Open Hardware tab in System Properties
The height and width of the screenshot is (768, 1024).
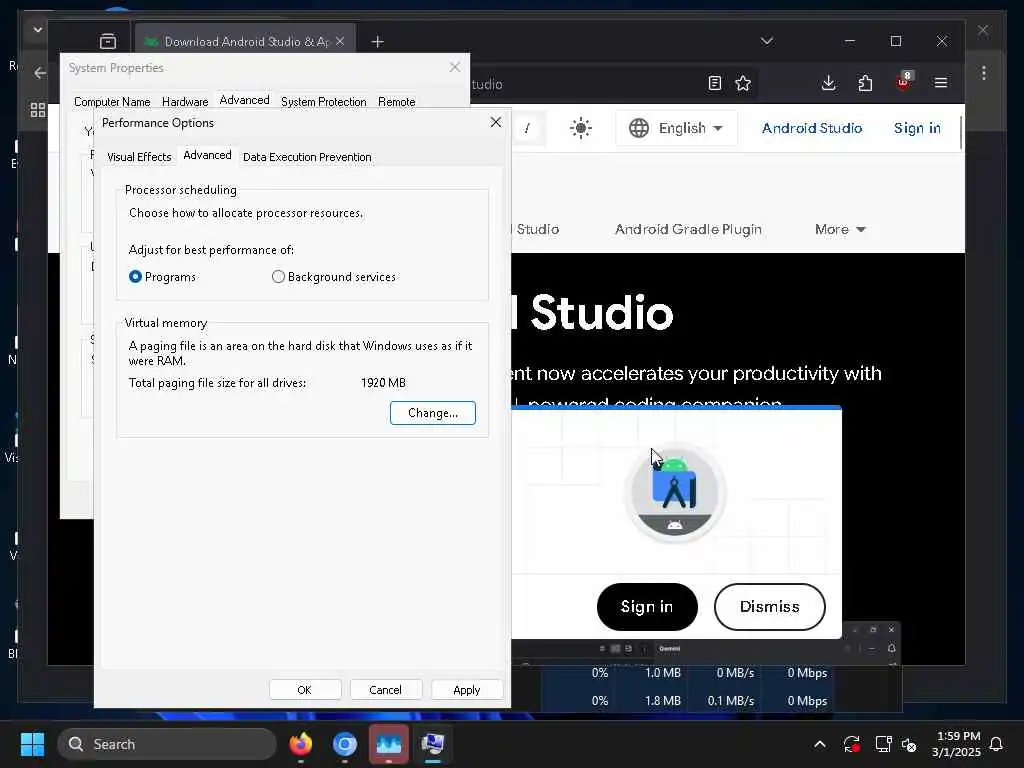(185, 102)
